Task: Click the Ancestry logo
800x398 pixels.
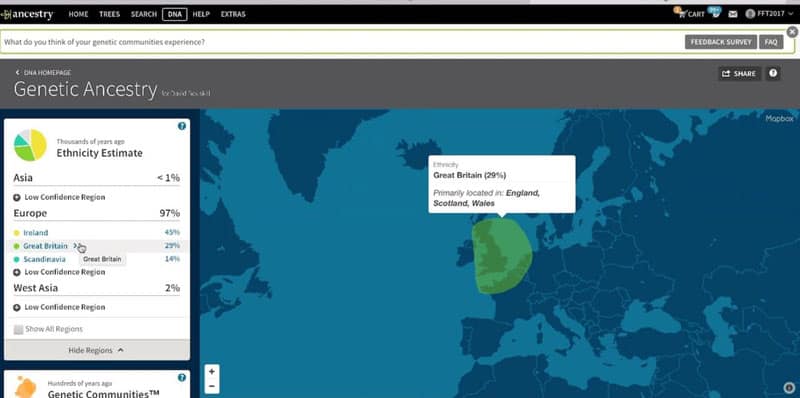Action: pos(27,14)
